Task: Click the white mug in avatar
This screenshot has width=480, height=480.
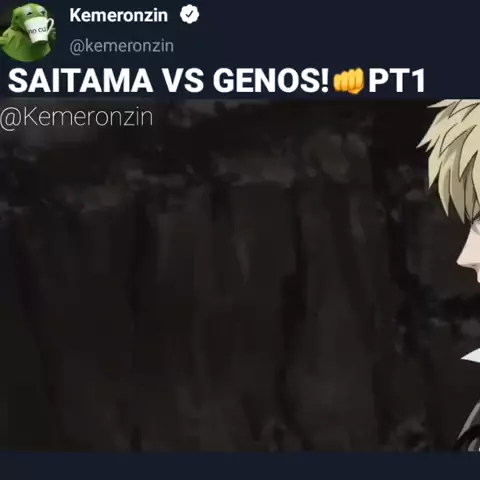Action: [40, 30]
